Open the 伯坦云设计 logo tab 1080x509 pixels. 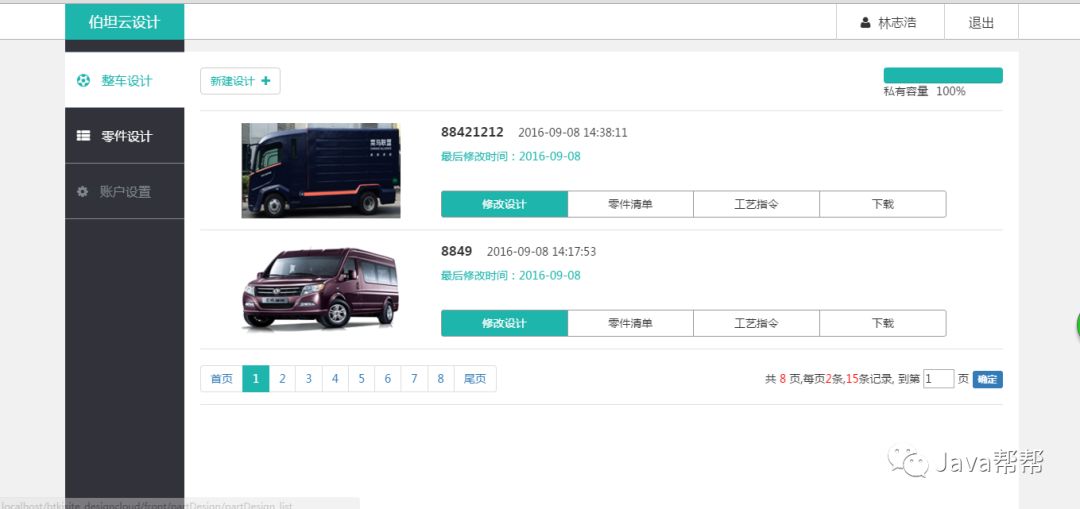(125, 21)
